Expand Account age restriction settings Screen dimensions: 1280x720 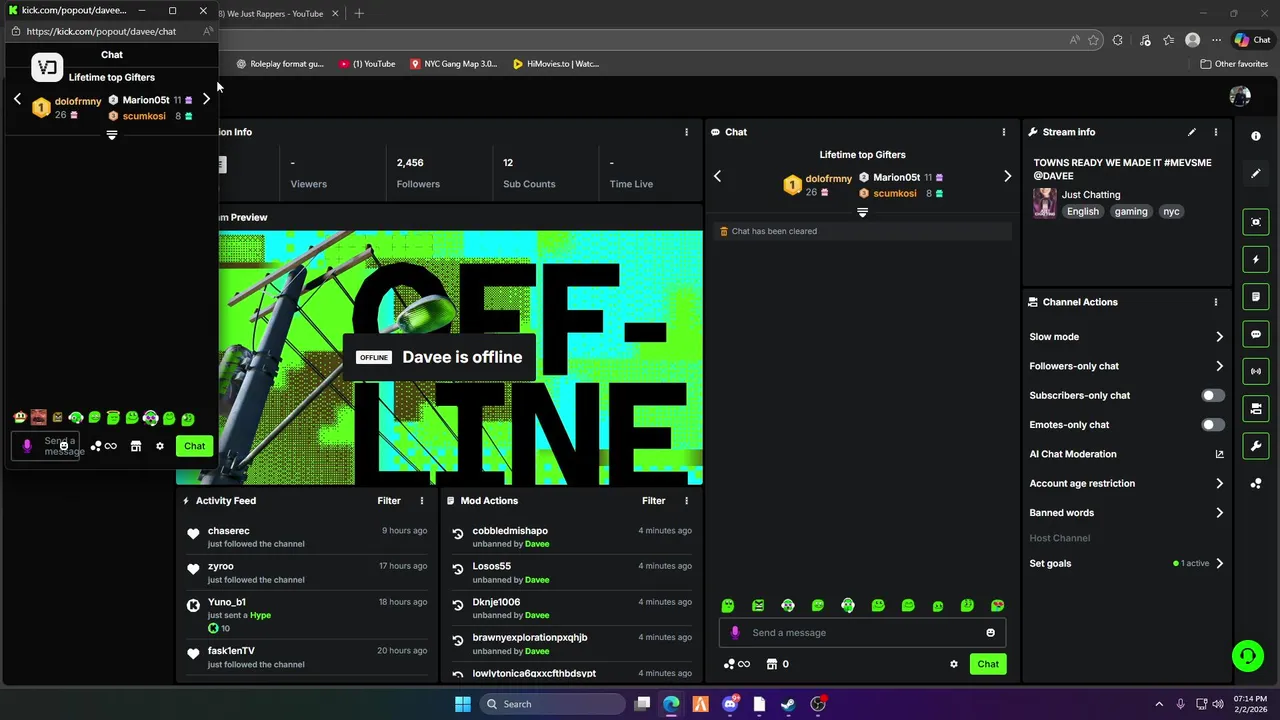[x=1219, y=484]
